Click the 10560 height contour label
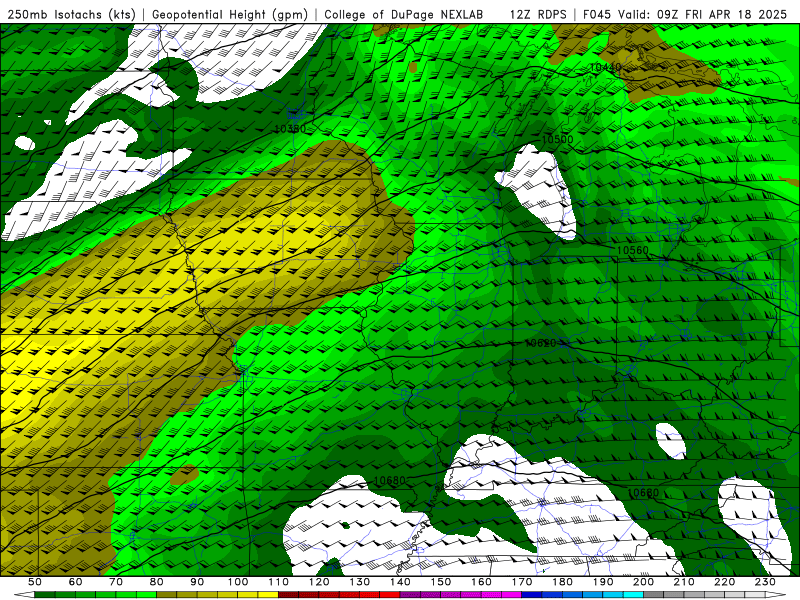This screenshot has height=600, width=800. [633, 251]
